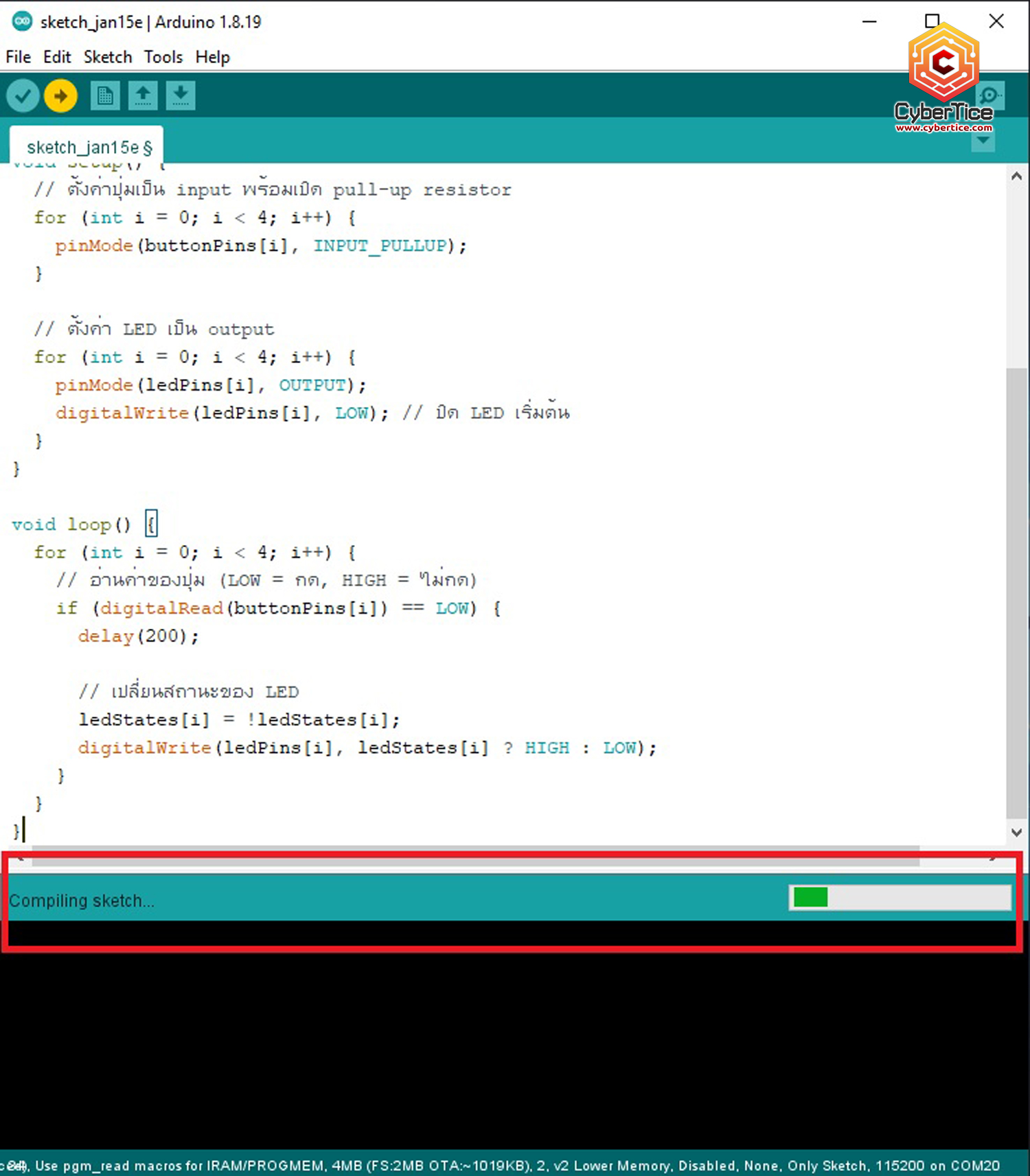Image resolution: width=1030 pixels, height=1176 pixels.
Task: Maximize the Arduino window
Action: pos(932,22)
